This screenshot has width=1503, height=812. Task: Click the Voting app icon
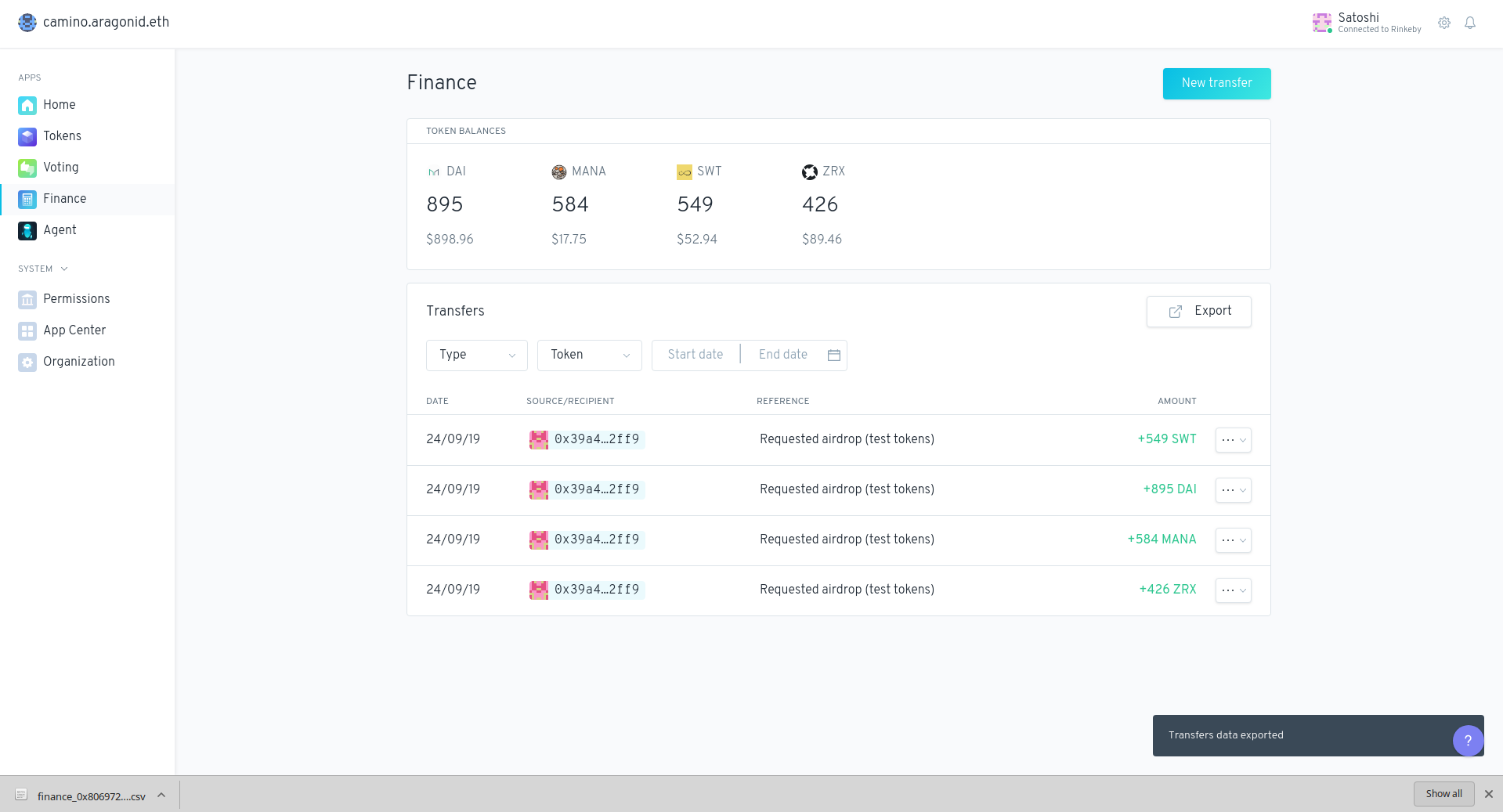click(27, 168)
